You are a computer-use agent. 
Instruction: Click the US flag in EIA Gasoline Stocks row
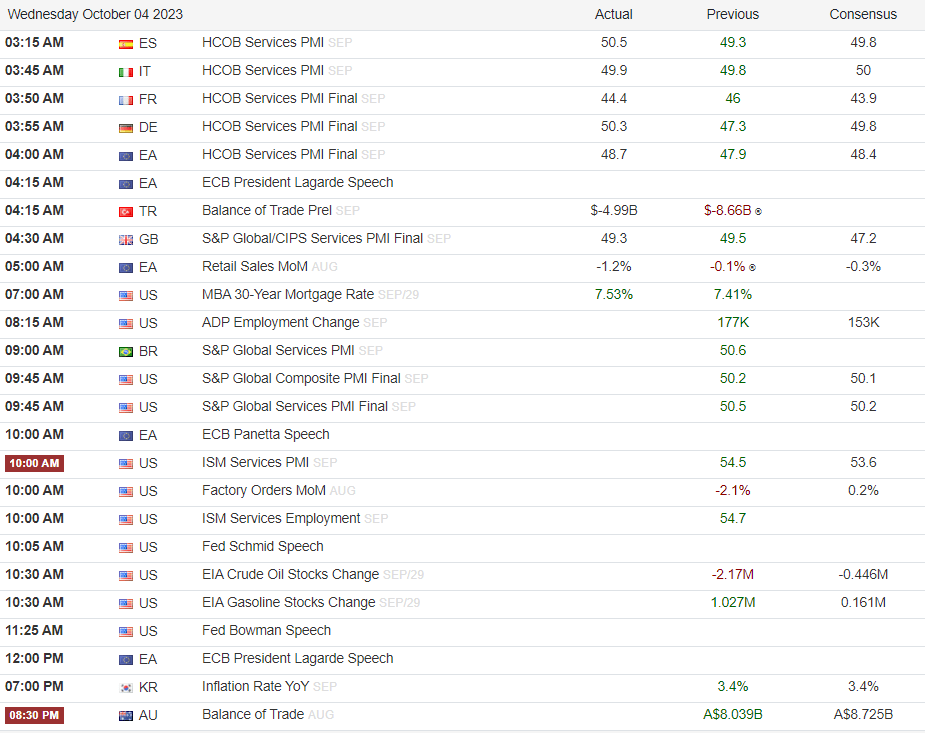coord(126,604)
